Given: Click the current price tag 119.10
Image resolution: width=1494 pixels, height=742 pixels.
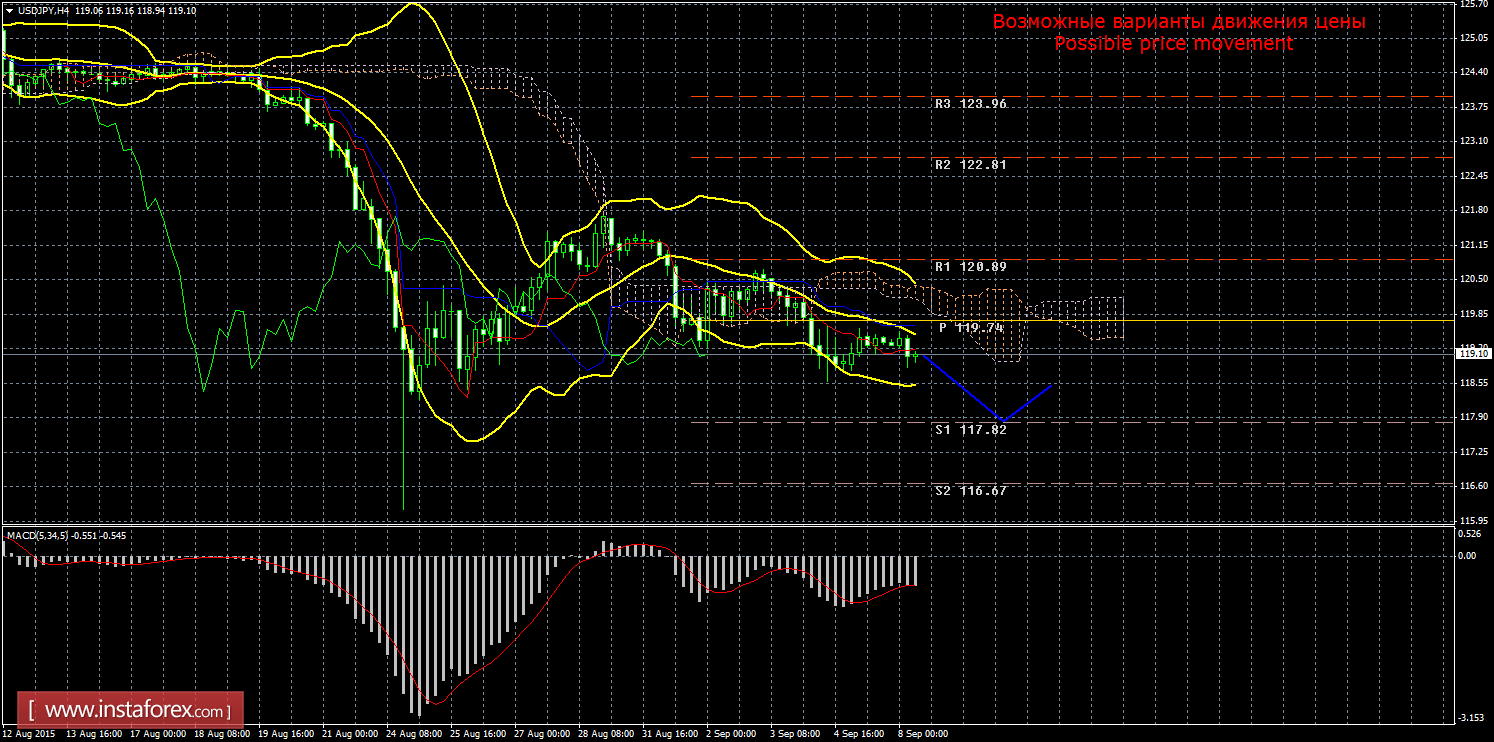Looking at the screenshot, I should click(x=1473, y=353).
